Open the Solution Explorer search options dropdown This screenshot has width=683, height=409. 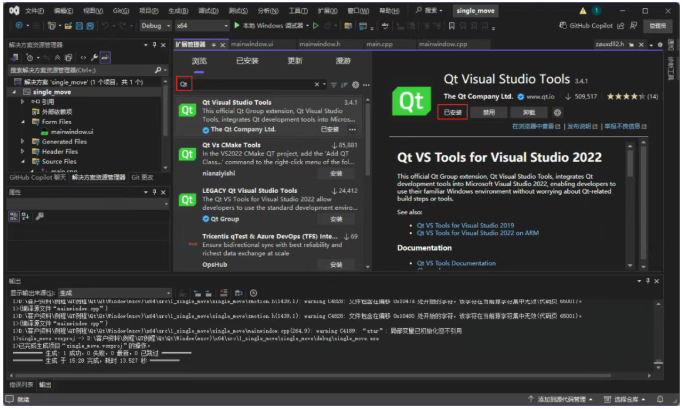(x=166, y=70)
